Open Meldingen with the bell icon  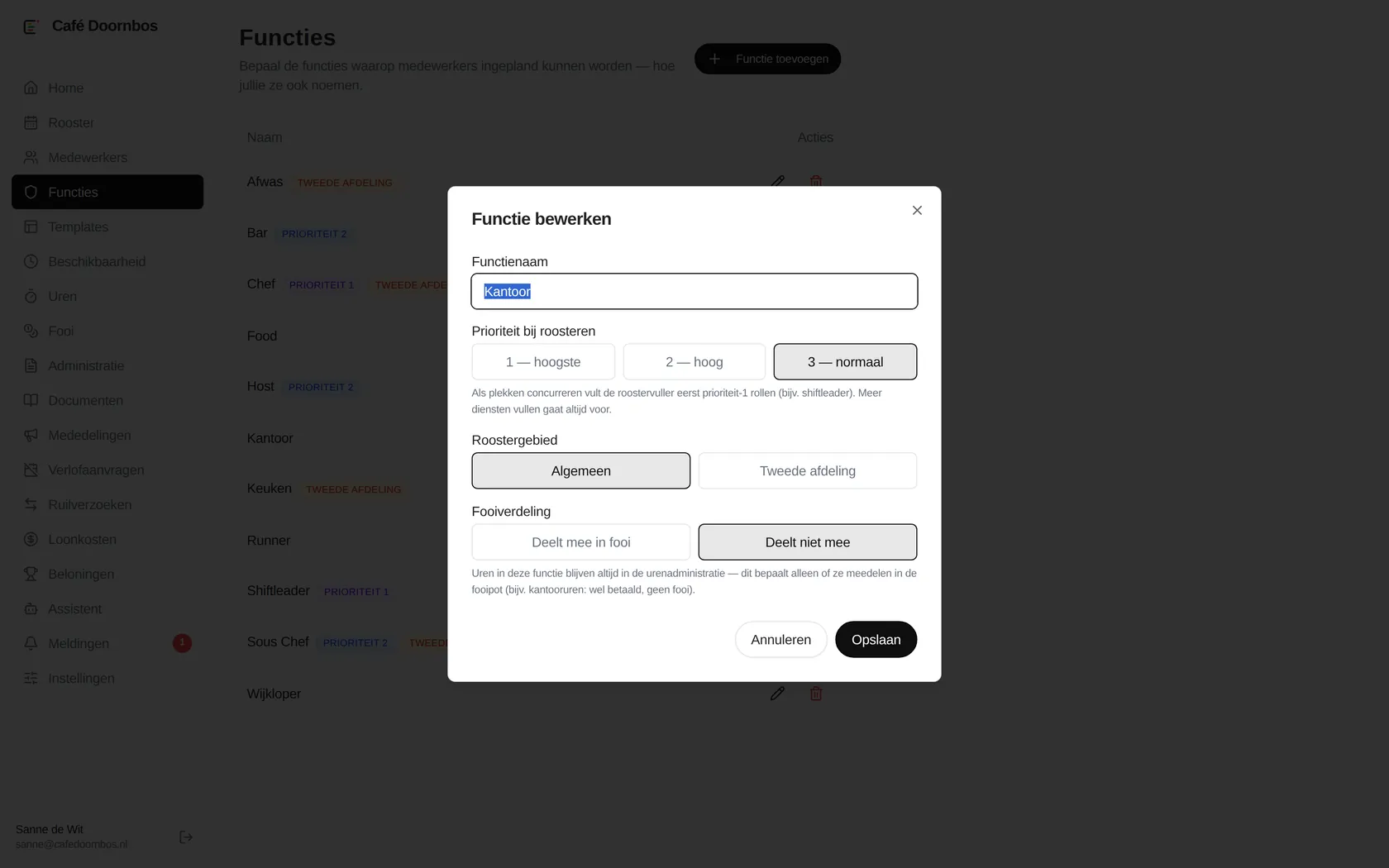pyautogui.click(x=31, y=643)
